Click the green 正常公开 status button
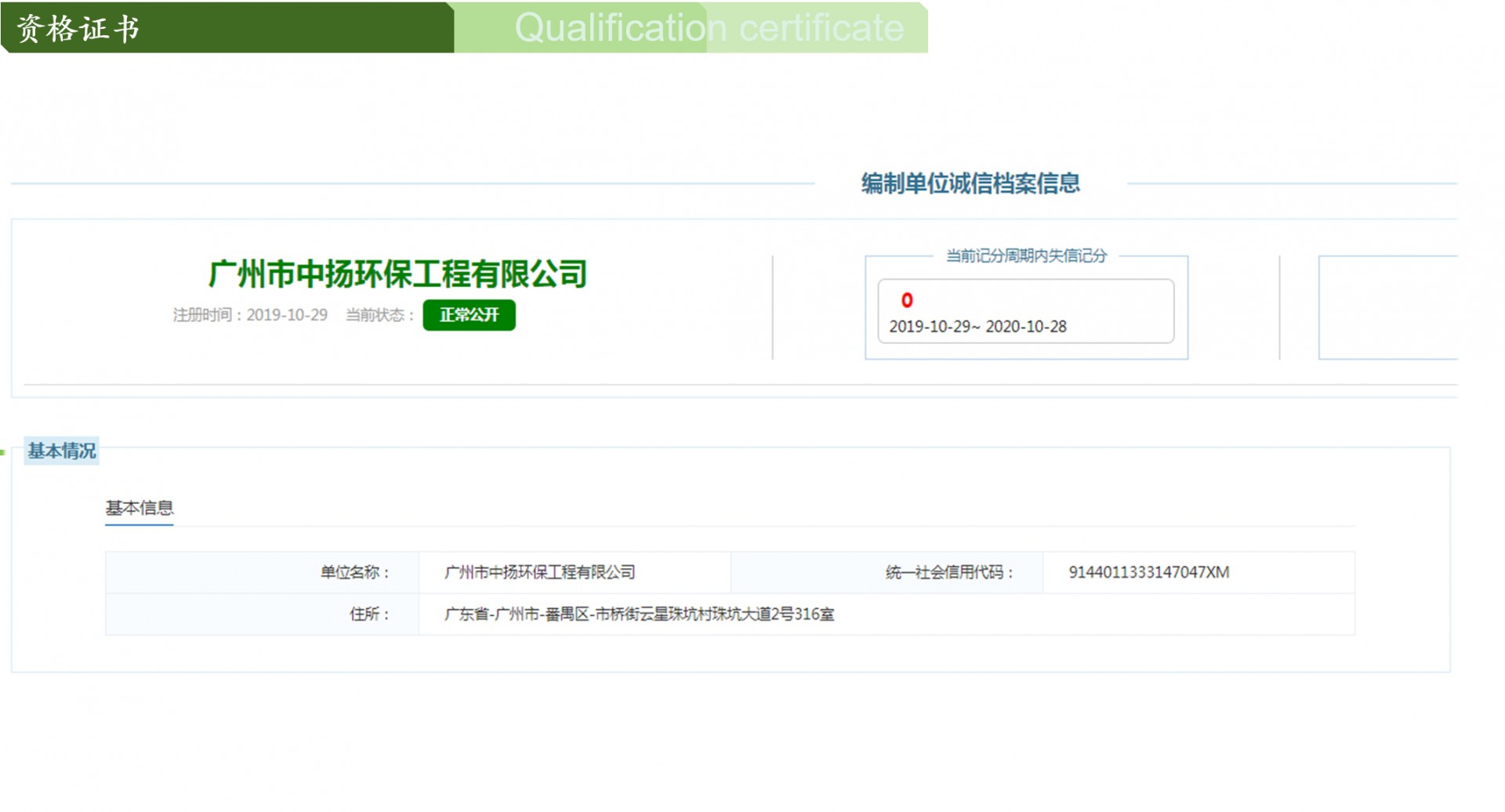 click(x=469, y=315)
